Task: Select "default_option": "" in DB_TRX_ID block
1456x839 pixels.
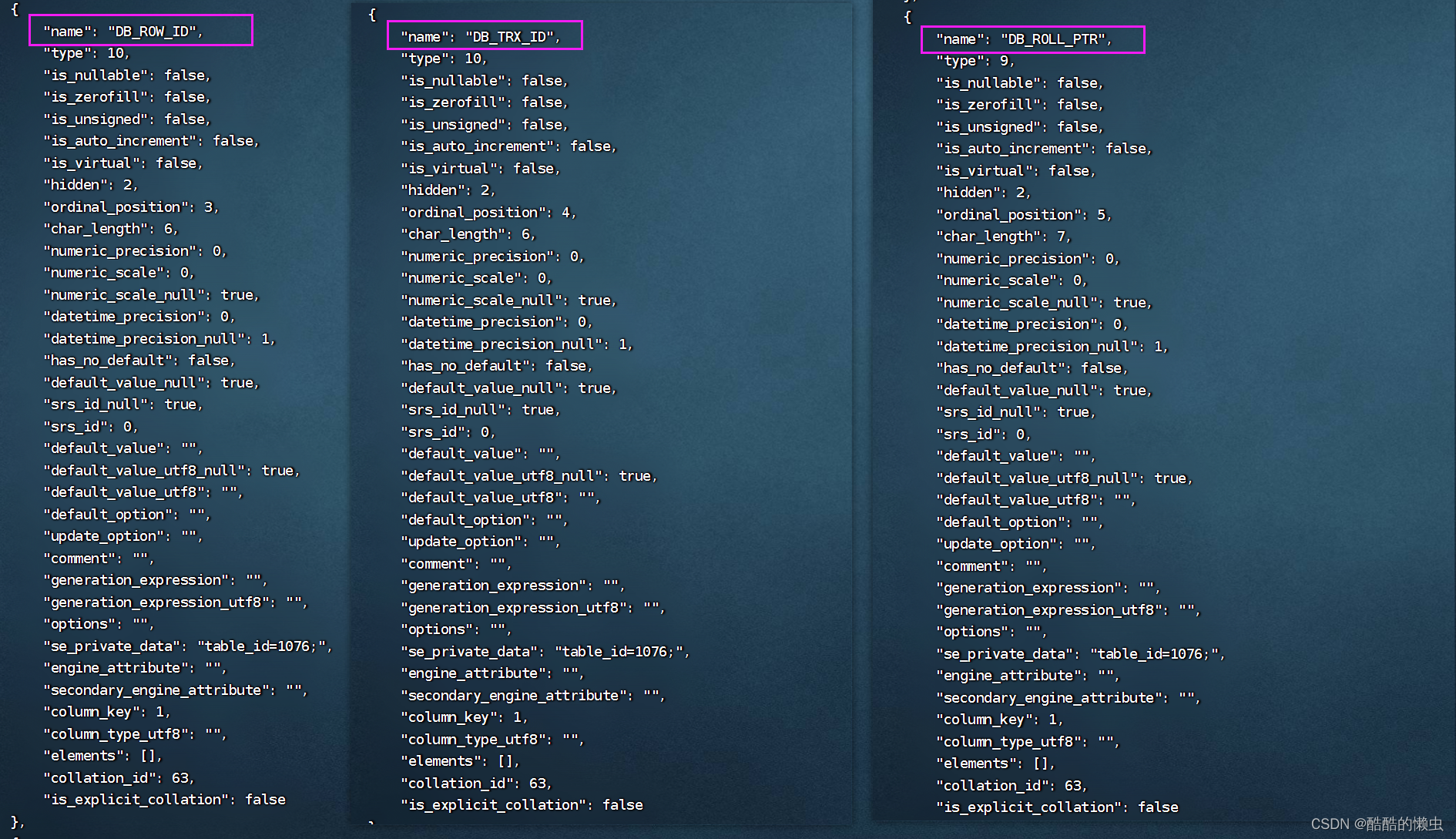Action: pos(485,520)
